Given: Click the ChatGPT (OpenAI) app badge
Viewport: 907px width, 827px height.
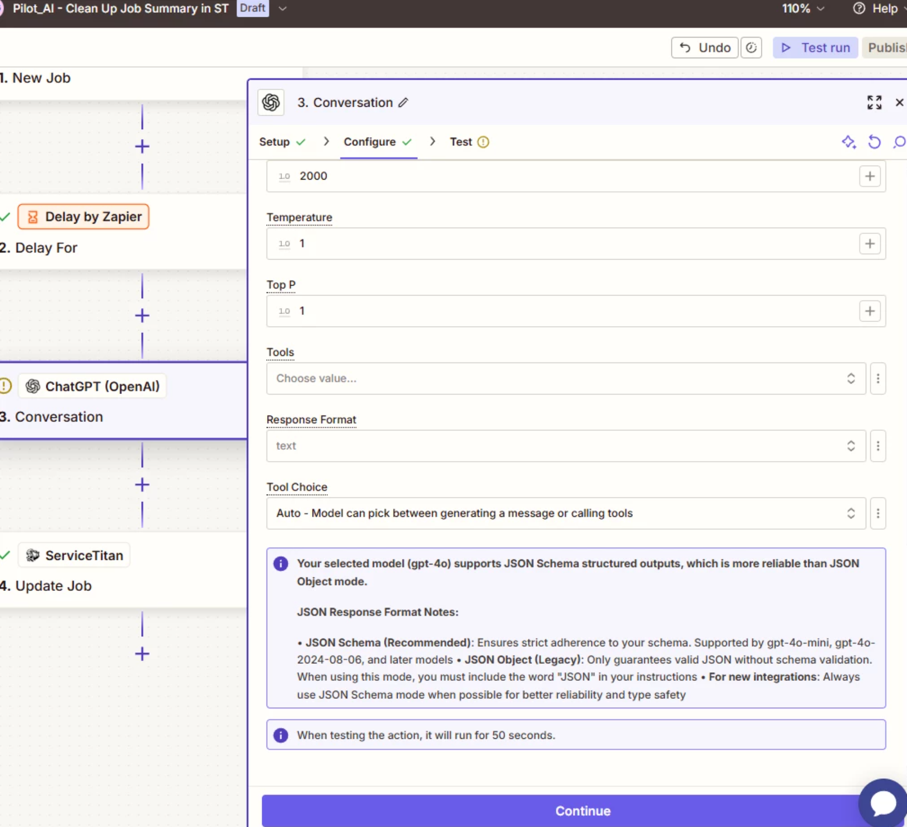Looking at the screenshot, I should (93, 386).
